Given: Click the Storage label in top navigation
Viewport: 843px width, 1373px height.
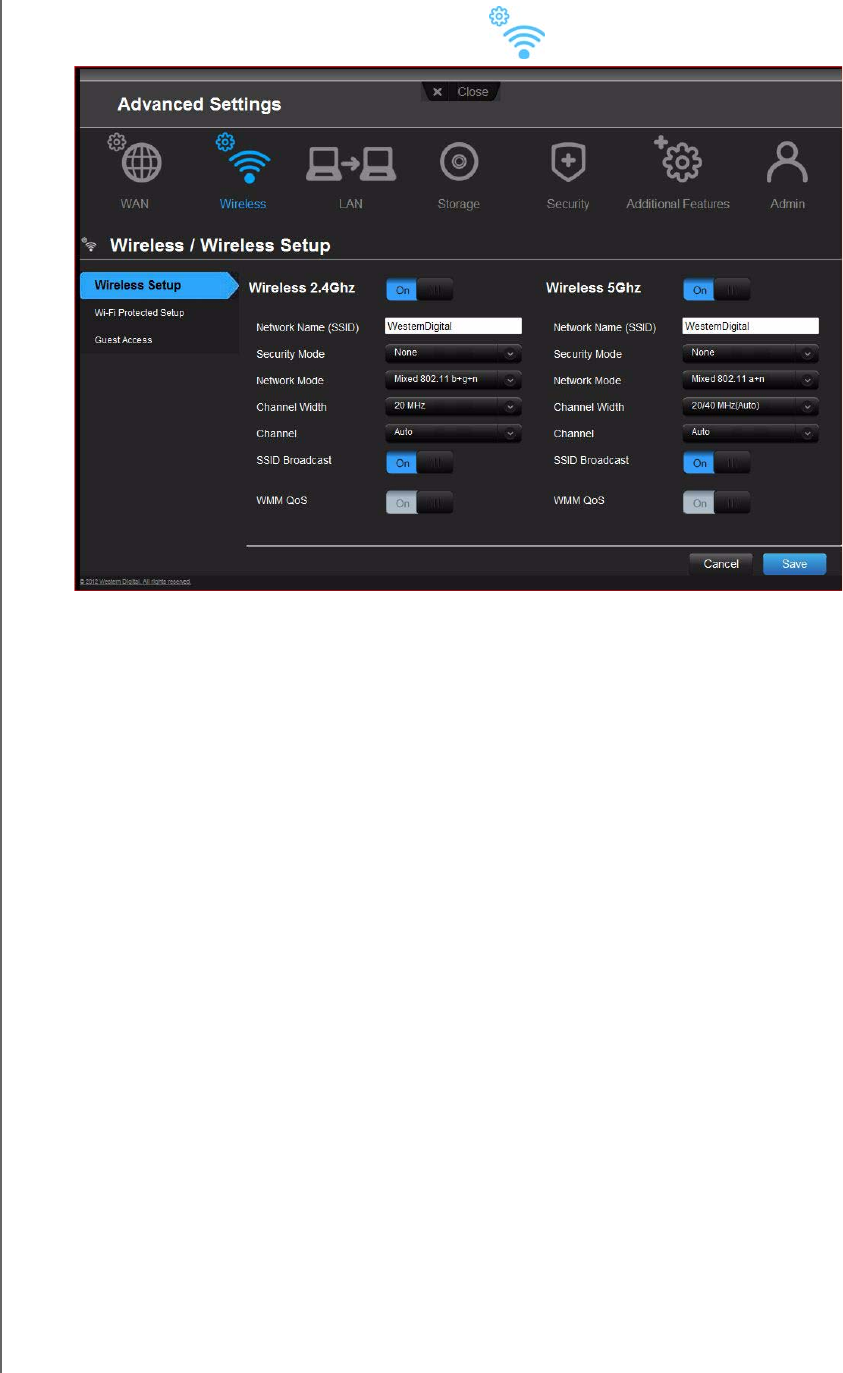Looking at the screenshot, I should point(459,204).
